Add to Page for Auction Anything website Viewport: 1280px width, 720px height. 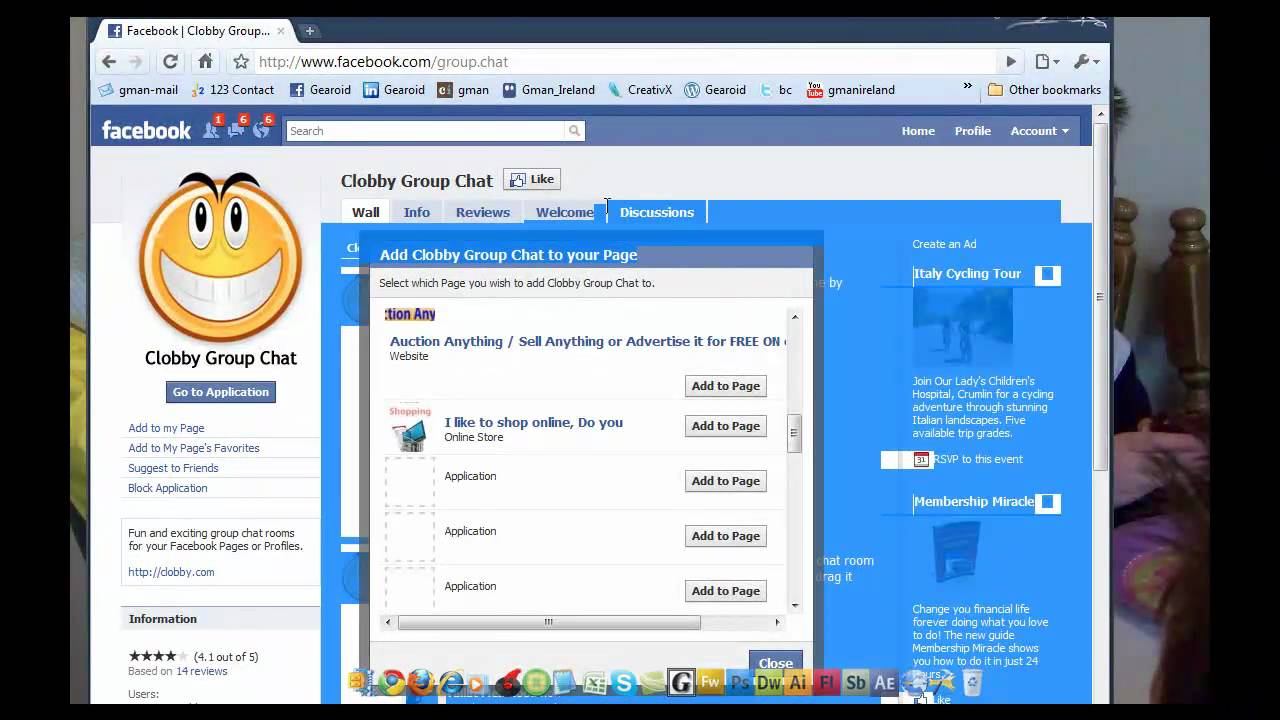725,386
